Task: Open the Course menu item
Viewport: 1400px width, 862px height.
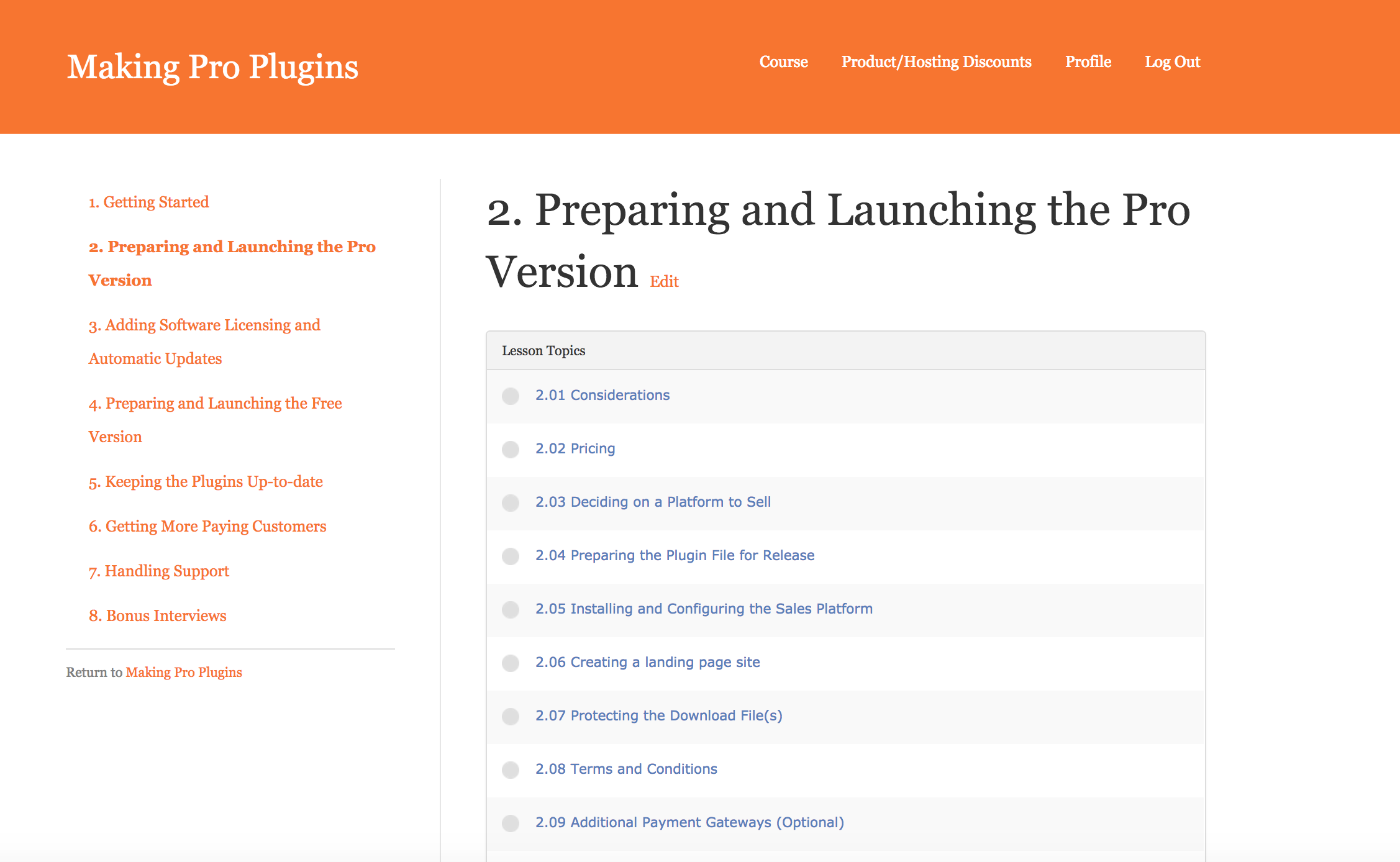Action: tap(783, 61)
